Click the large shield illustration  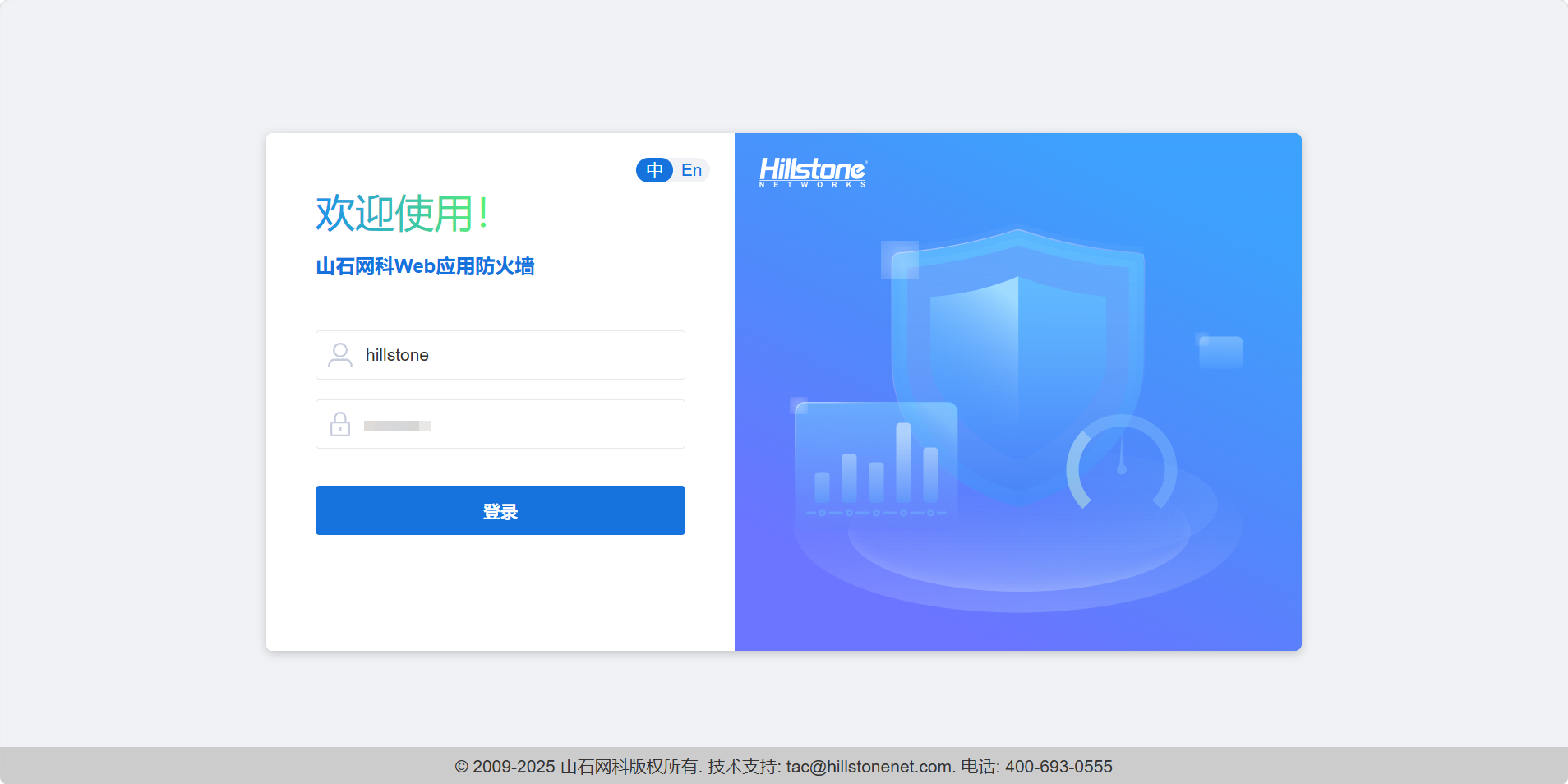(x=1017, y=353)
